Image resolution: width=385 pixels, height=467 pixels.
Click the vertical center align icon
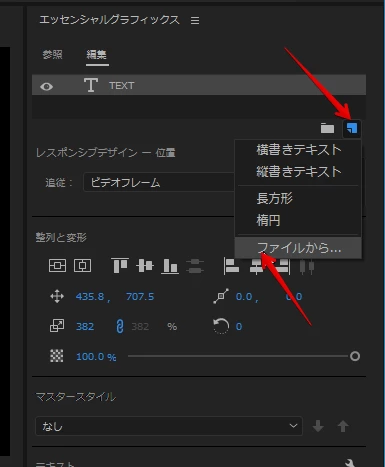point(57,266)
